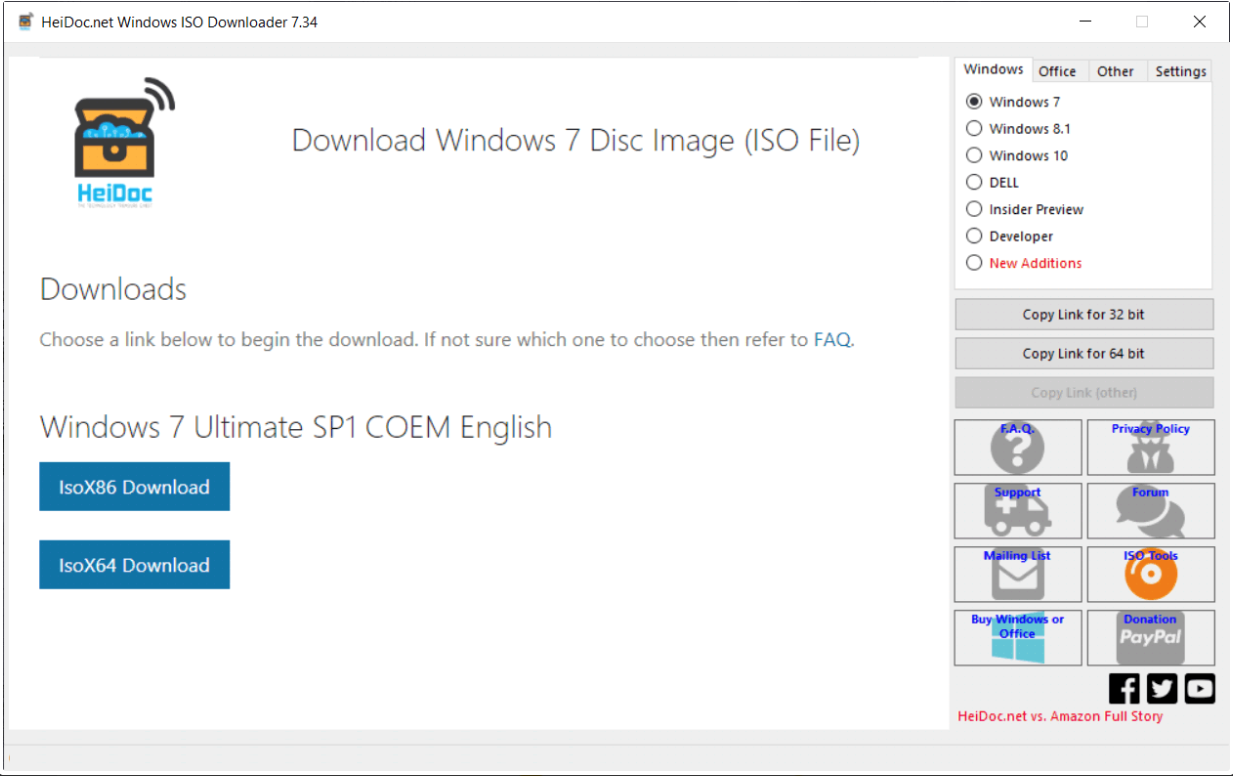
Task: Open the Forum speech bubbles icon
Action: point(1151,511)
